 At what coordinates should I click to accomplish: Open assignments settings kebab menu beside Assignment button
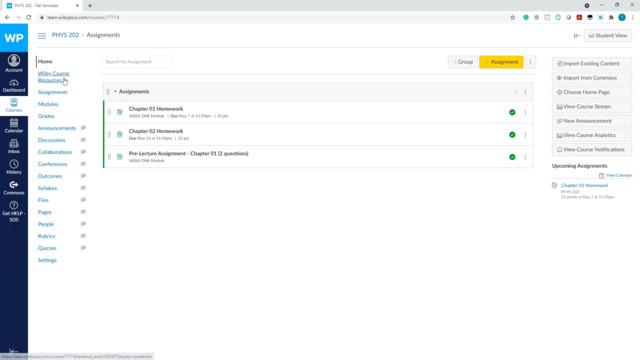[530, 62]
